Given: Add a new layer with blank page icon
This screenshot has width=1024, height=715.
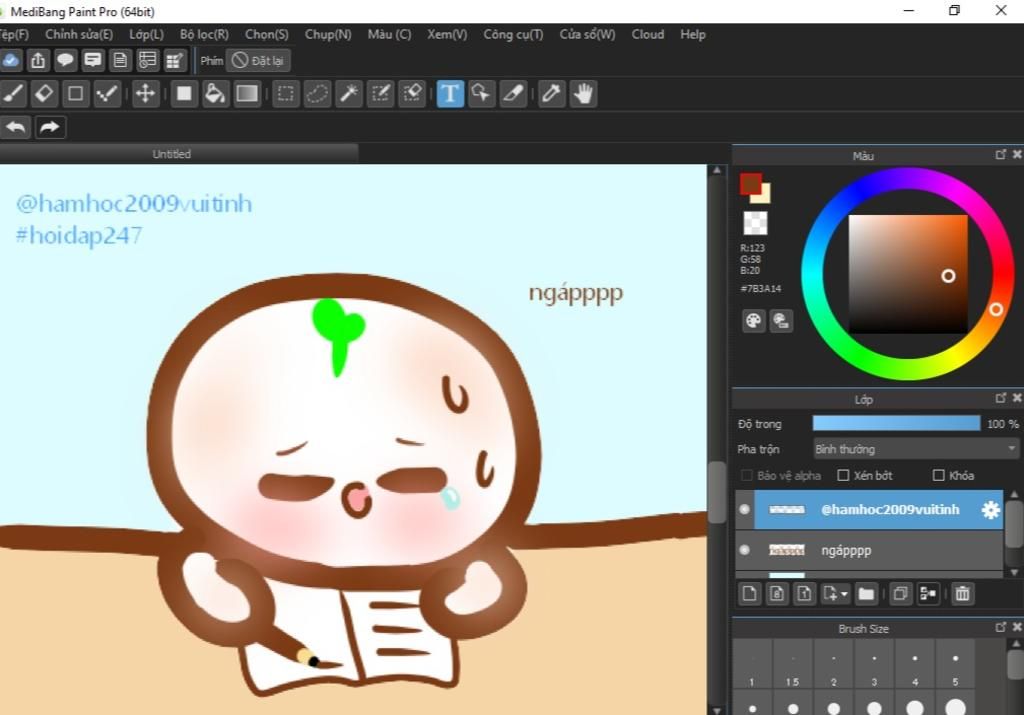Looking at the screenshot, I should (749, 594).
